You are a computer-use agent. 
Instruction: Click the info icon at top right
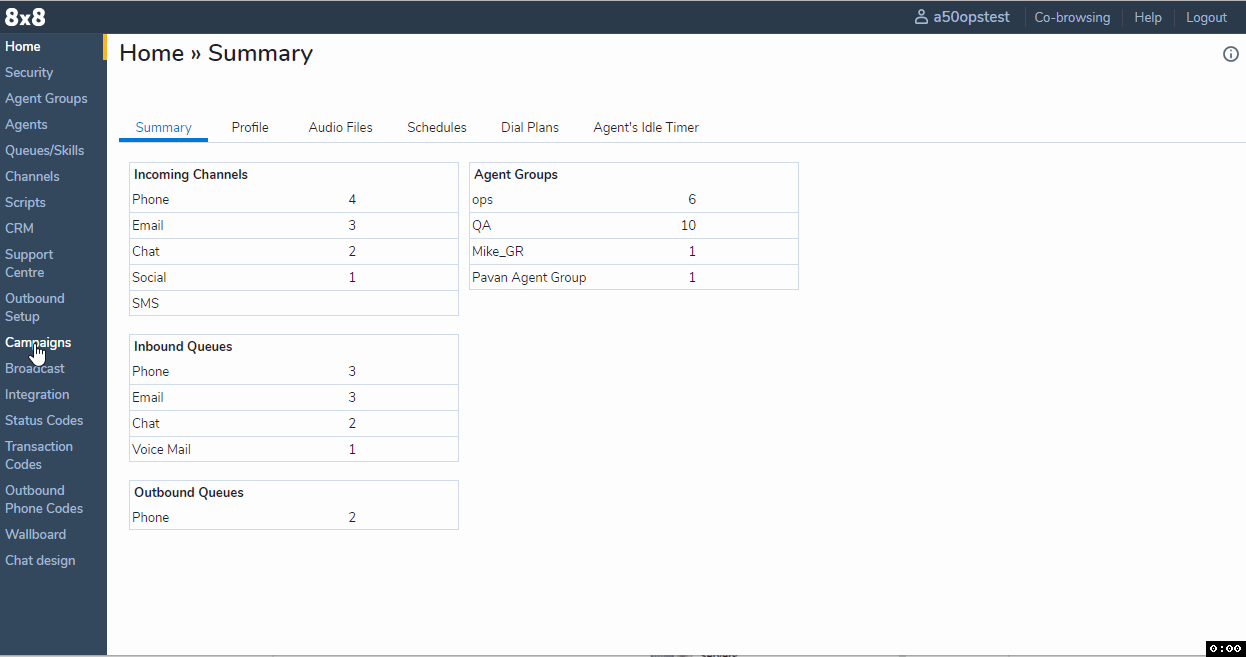pyautogui.click(x=1230, y=54)
